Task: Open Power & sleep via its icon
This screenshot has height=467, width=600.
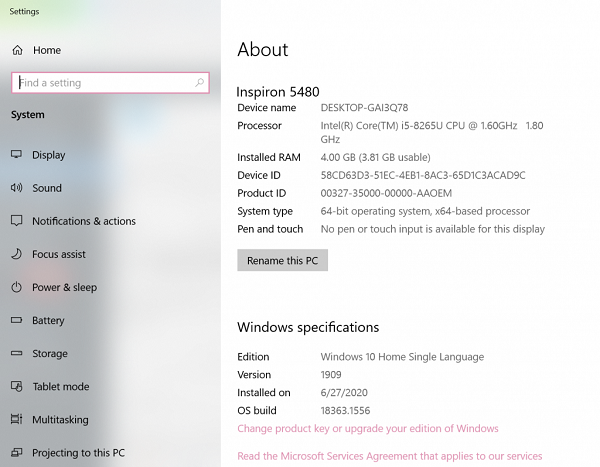Action: tap(17, 287)
